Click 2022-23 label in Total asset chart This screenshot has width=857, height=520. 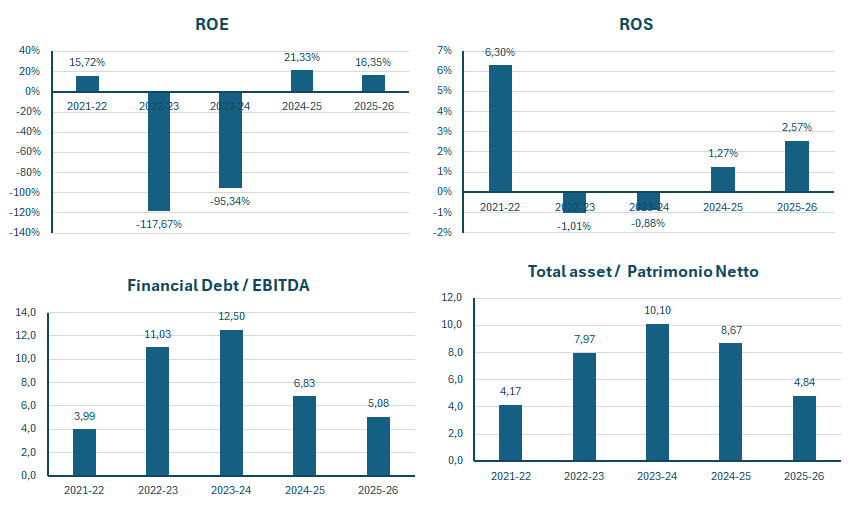pyautogui.click(x=584, y=476)
